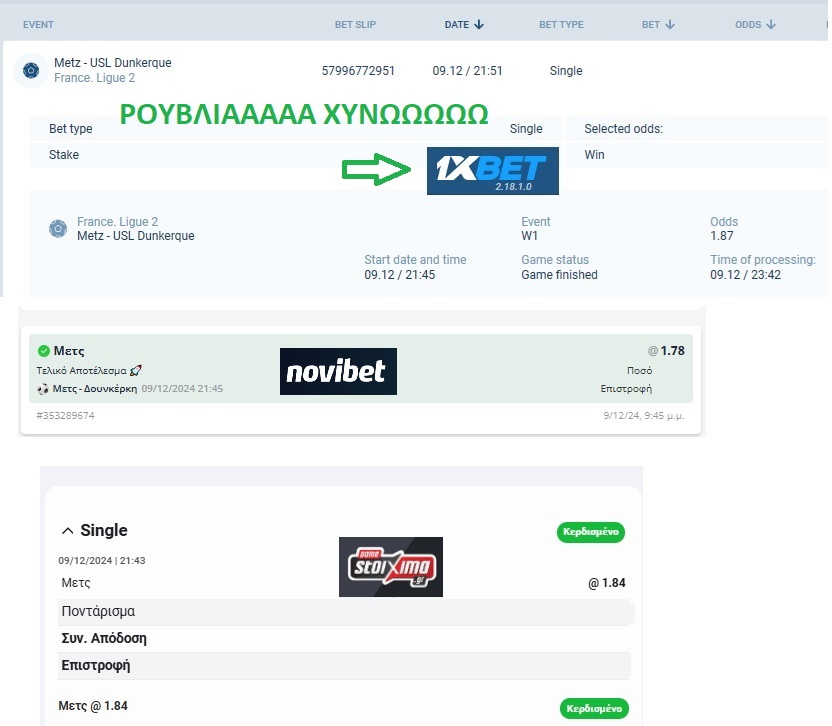Click the green checkmark next to Μετς
The height and width of the screenshot is (726, 832).
point(43,351)
